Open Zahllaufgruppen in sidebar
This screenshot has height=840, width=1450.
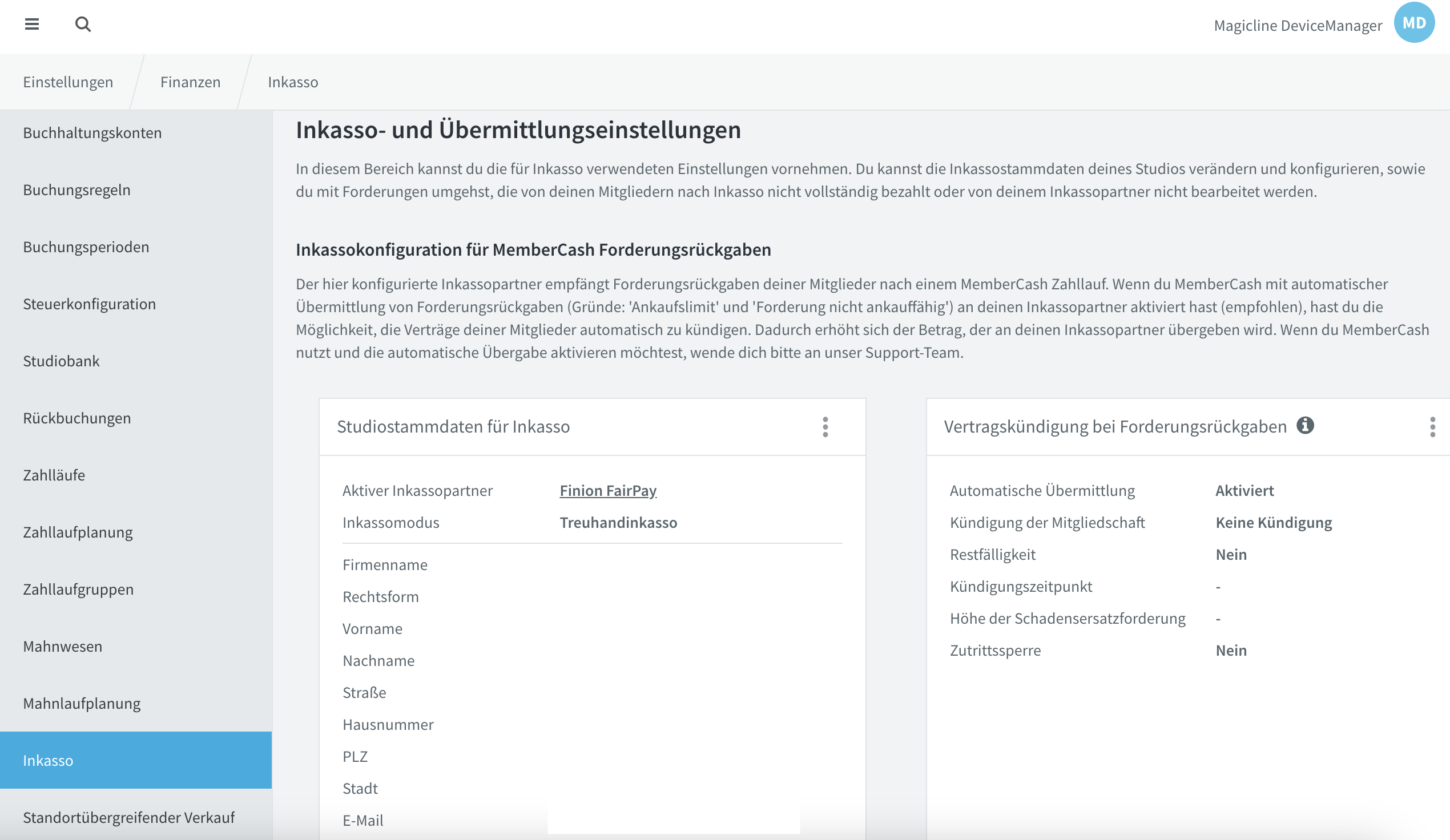coord(136,589)
